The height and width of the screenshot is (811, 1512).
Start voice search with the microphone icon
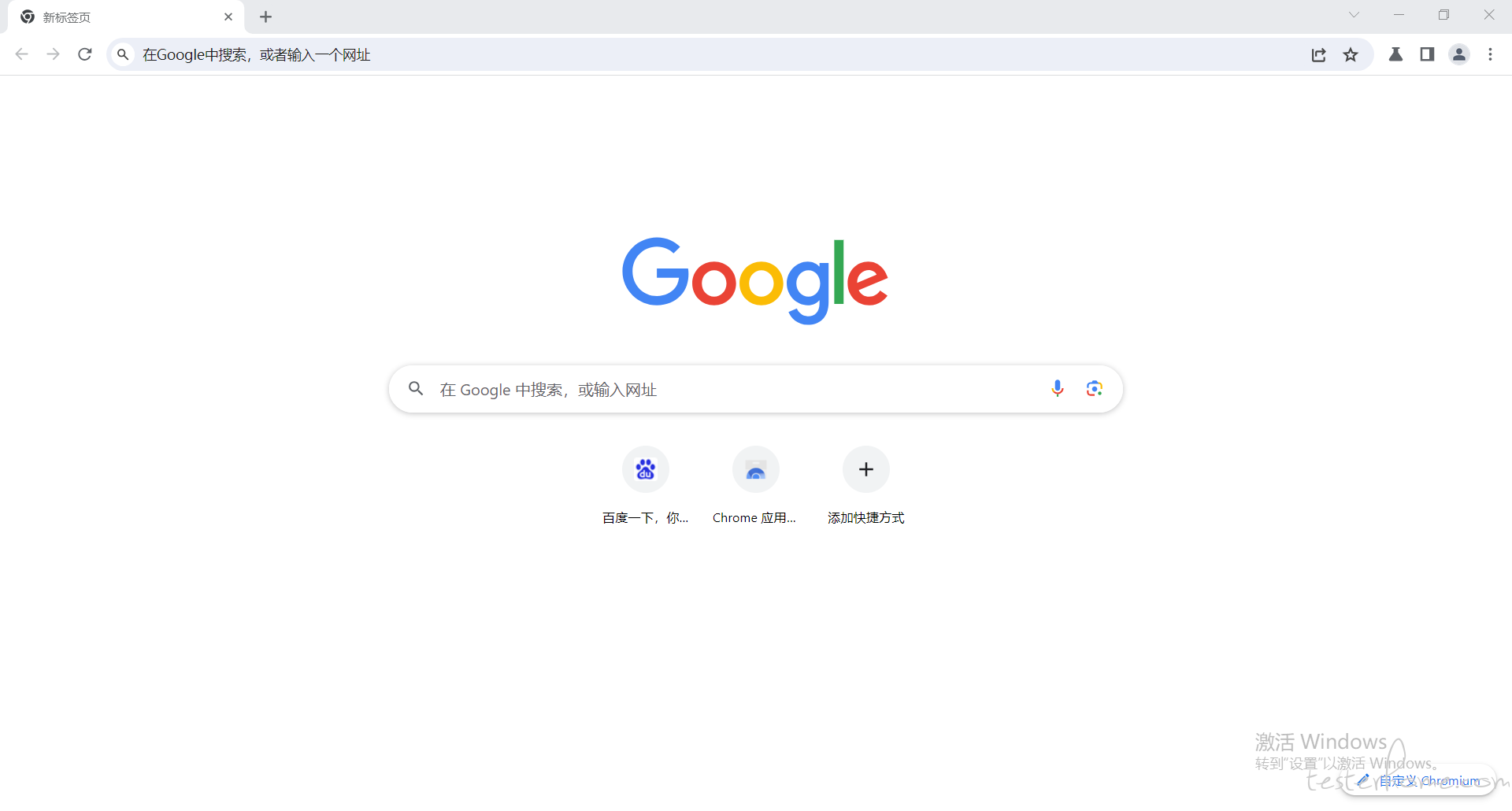(1058, 388)
